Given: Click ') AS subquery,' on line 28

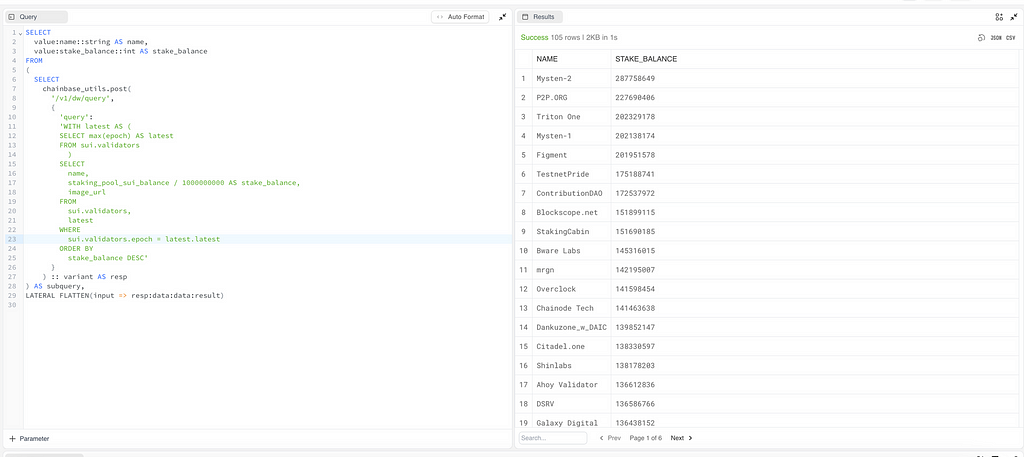Looking at the screenshot, I should (55, 286).
